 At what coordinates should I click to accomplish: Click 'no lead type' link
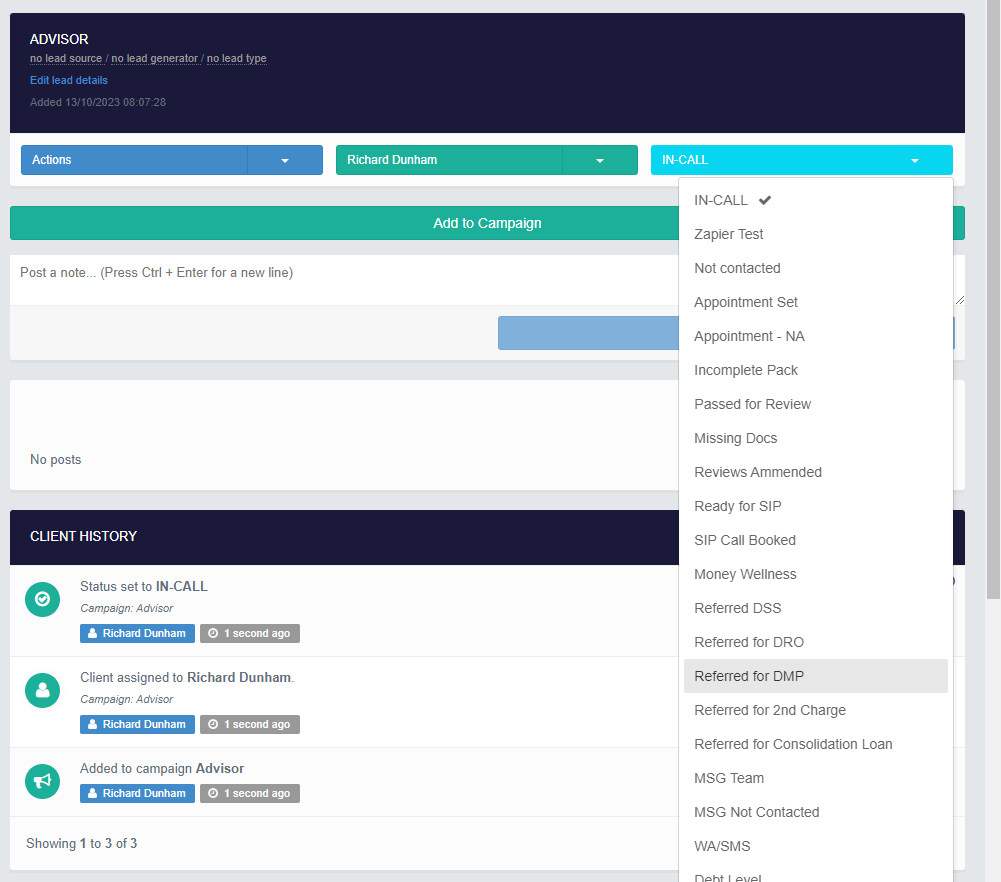[237, 59]
